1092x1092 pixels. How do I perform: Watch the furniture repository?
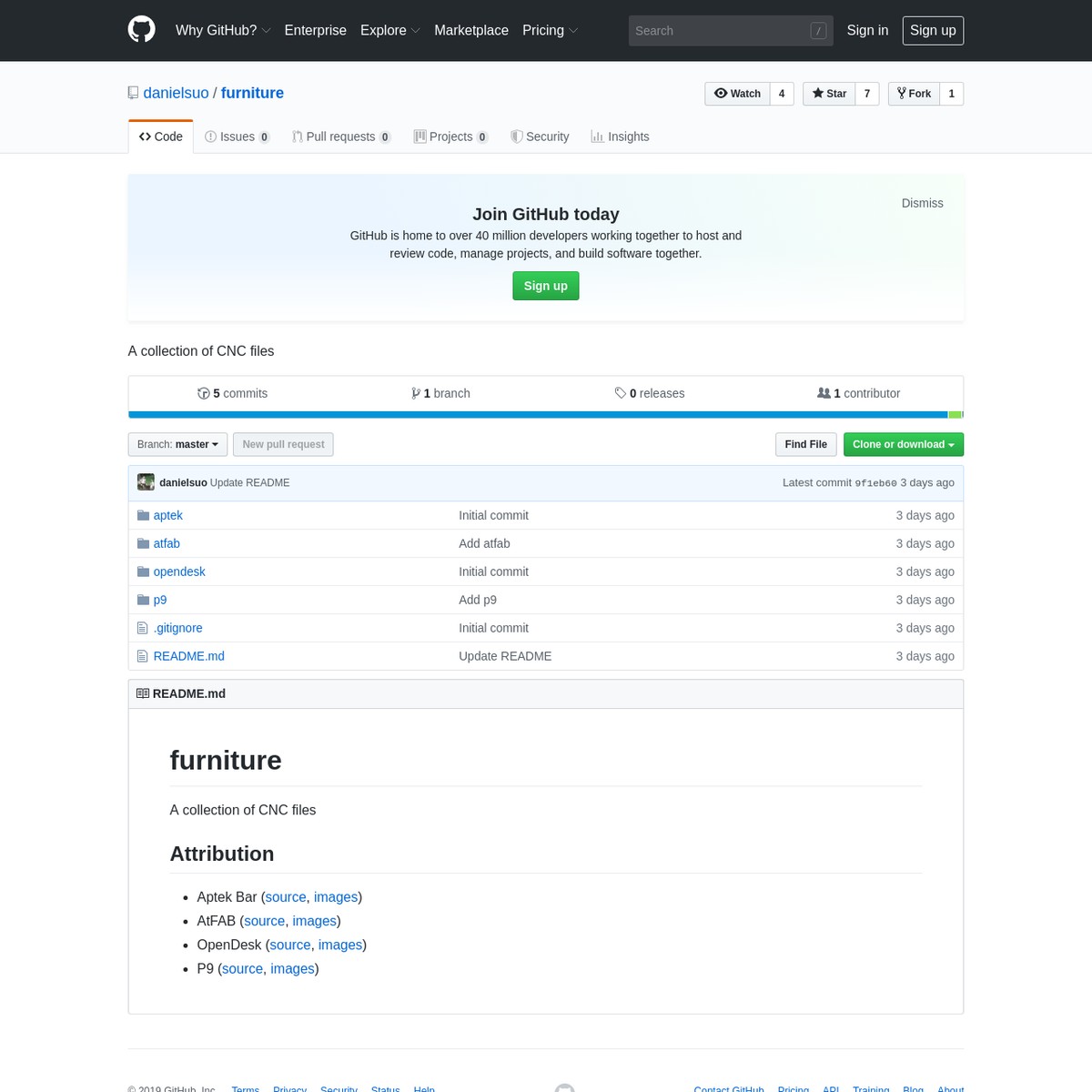737,94
